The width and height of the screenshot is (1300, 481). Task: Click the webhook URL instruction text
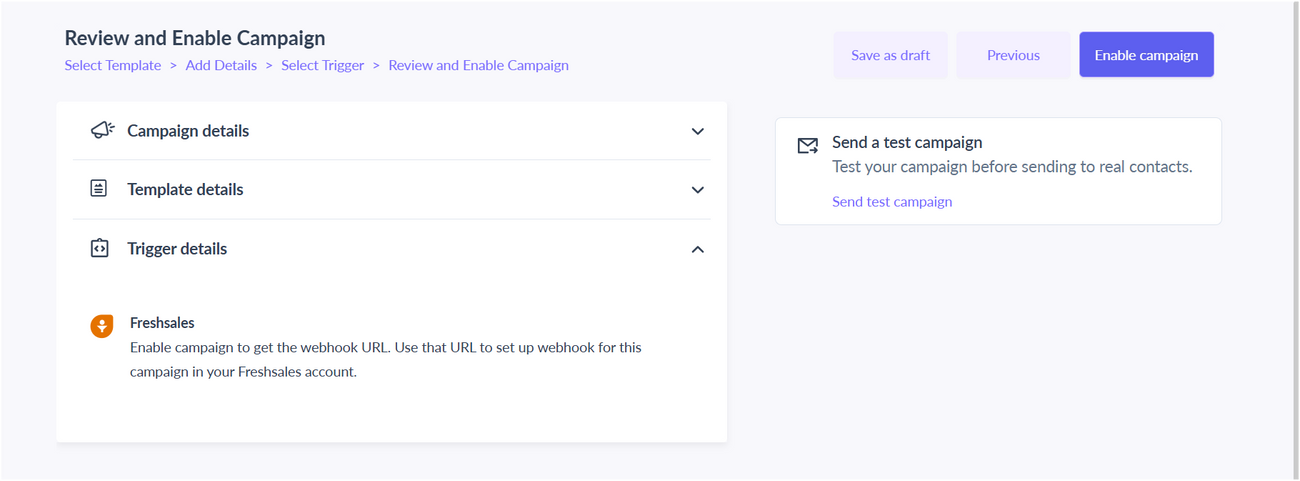(x=386, y=360)
